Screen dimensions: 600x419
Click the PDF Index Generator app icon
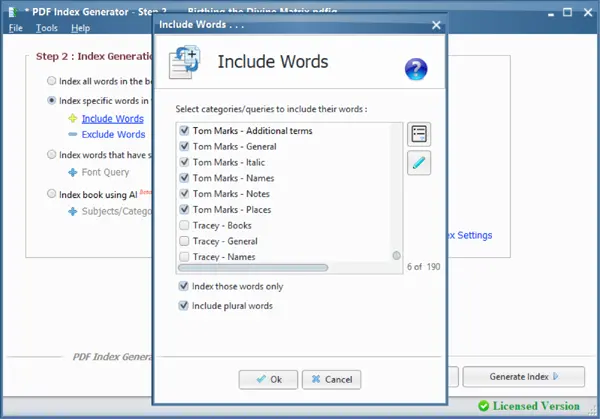13,12
